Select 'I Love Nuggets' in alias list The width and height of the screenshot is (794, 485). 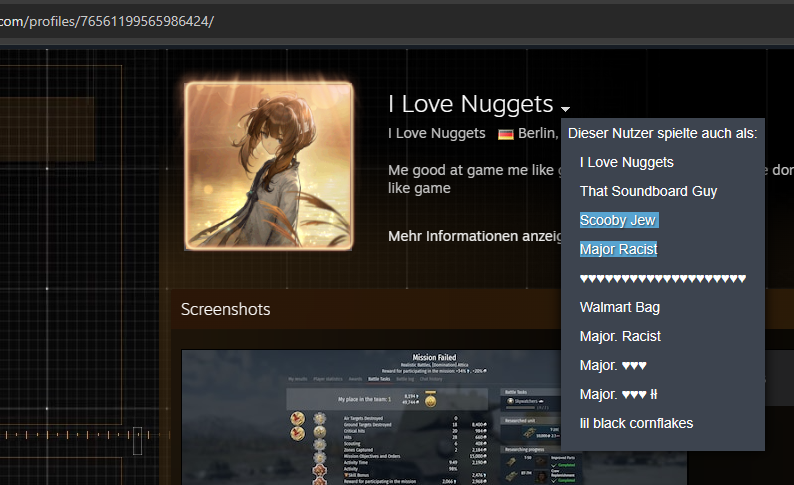[x=626, y=162]
